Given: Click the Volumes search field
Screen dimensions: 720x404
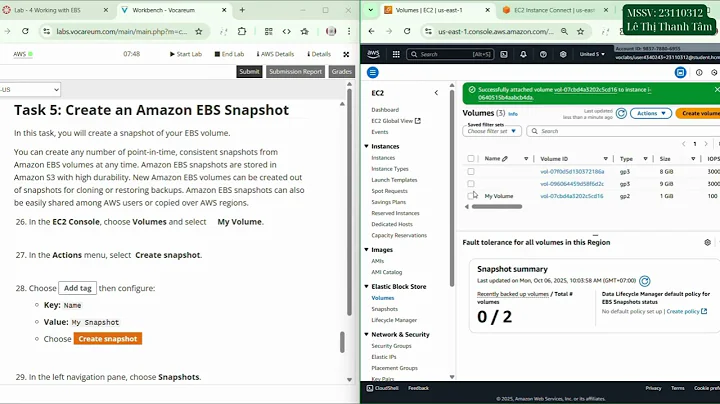Looking at the screenshot, I should (623, 131).
